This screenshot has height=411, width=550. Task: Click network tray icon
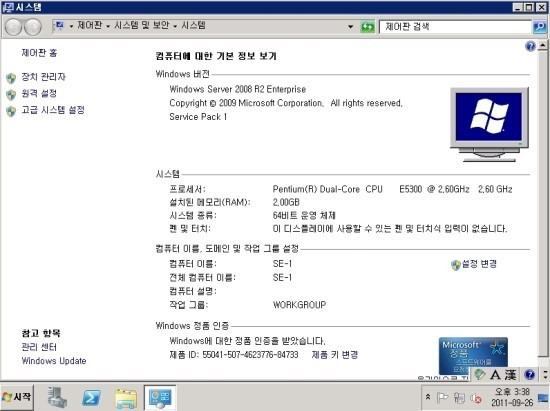[459, 398]
